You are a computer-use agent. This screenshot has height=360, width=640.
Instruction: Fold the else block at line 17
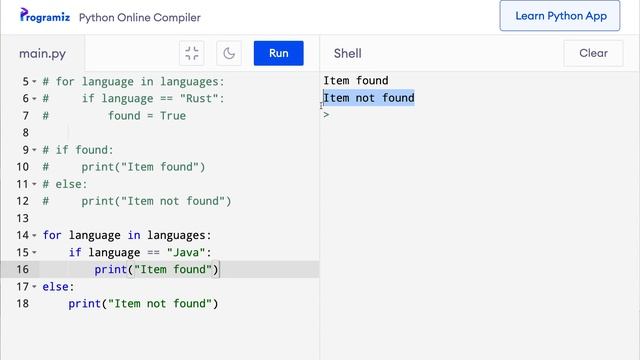pyautogui.click(x=34, y=287)
